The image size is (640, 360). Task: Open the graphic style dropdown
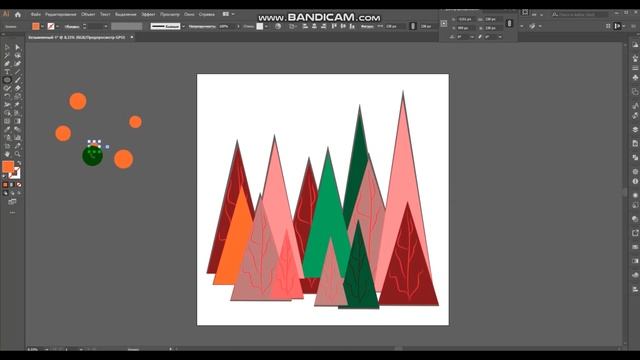click(x=266, y=26)
